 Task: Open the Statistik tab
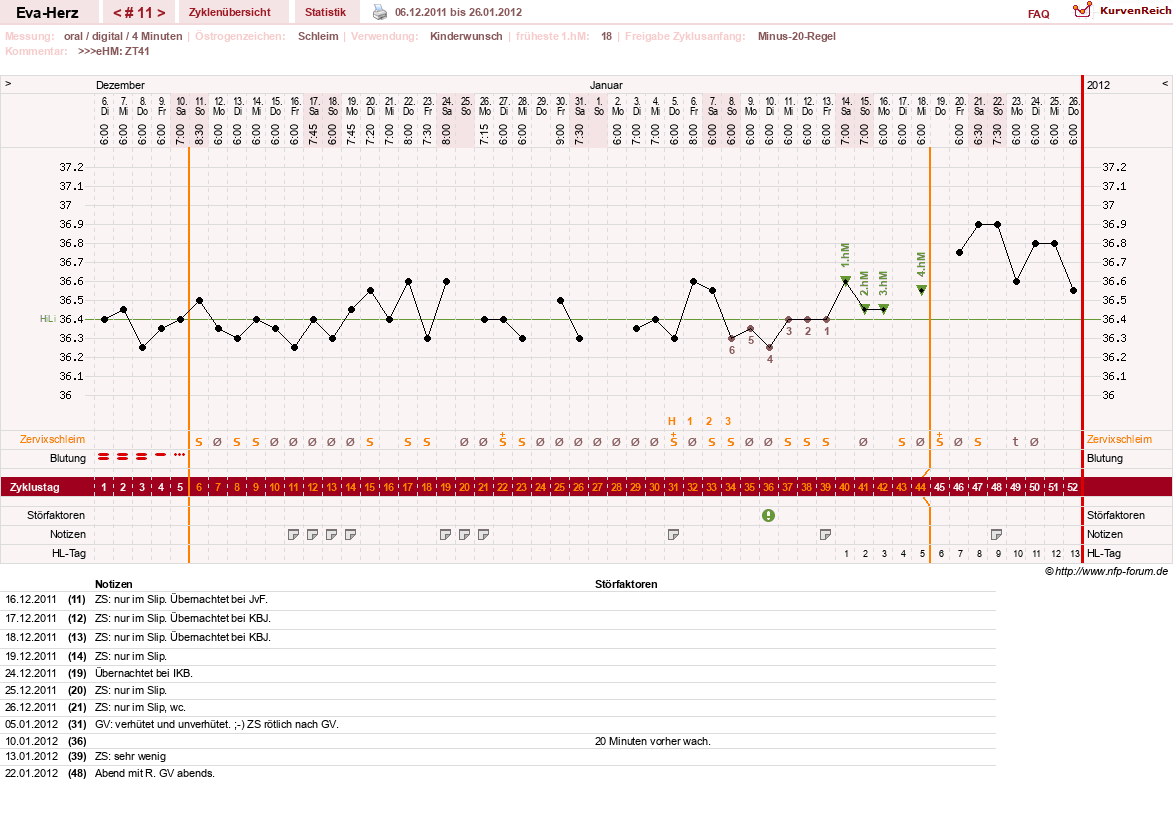325,12
